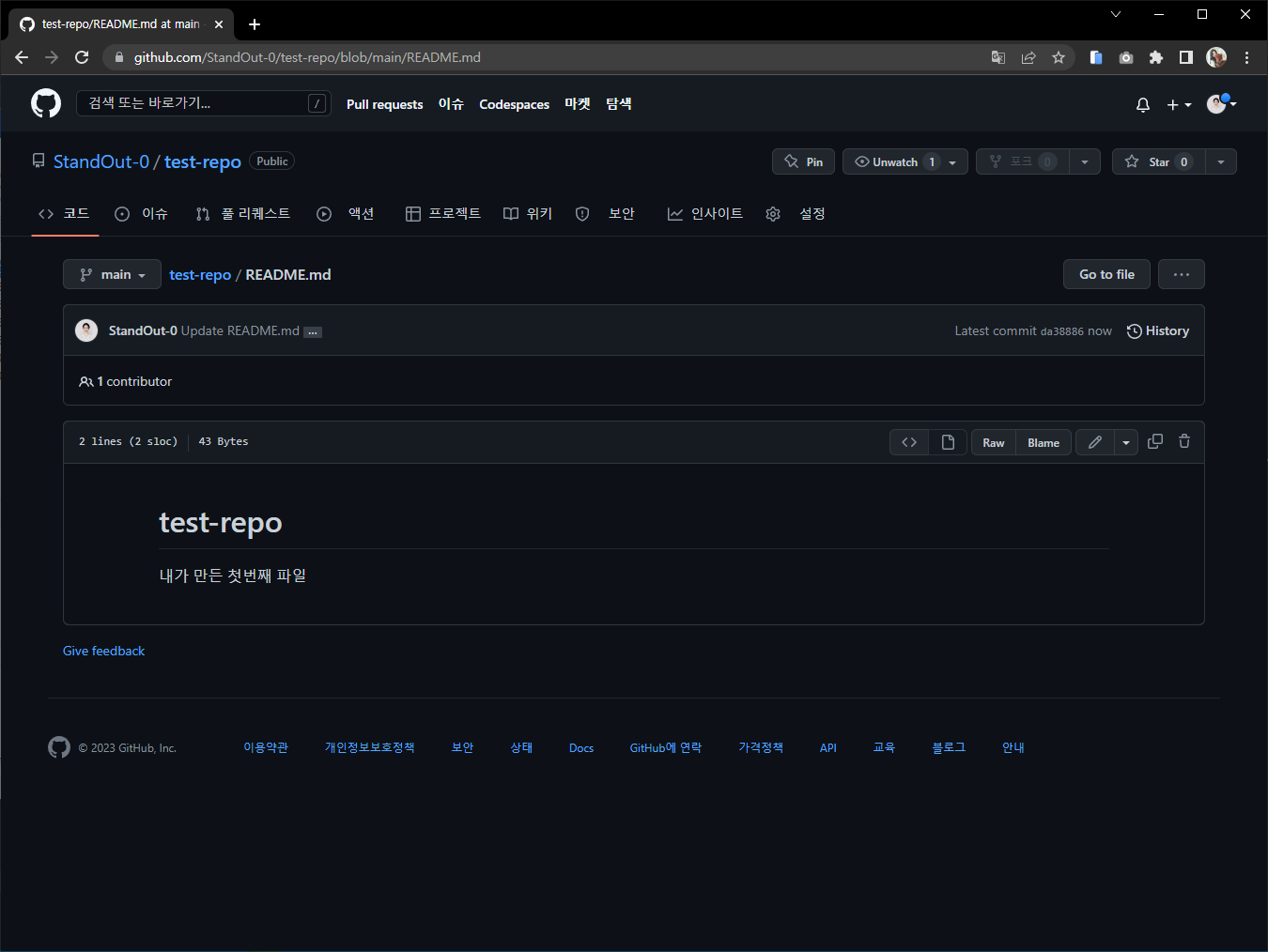Viewport: 1268px width, 952px height.
Task: Open 탐색 in top navigation
Action: 619,104
